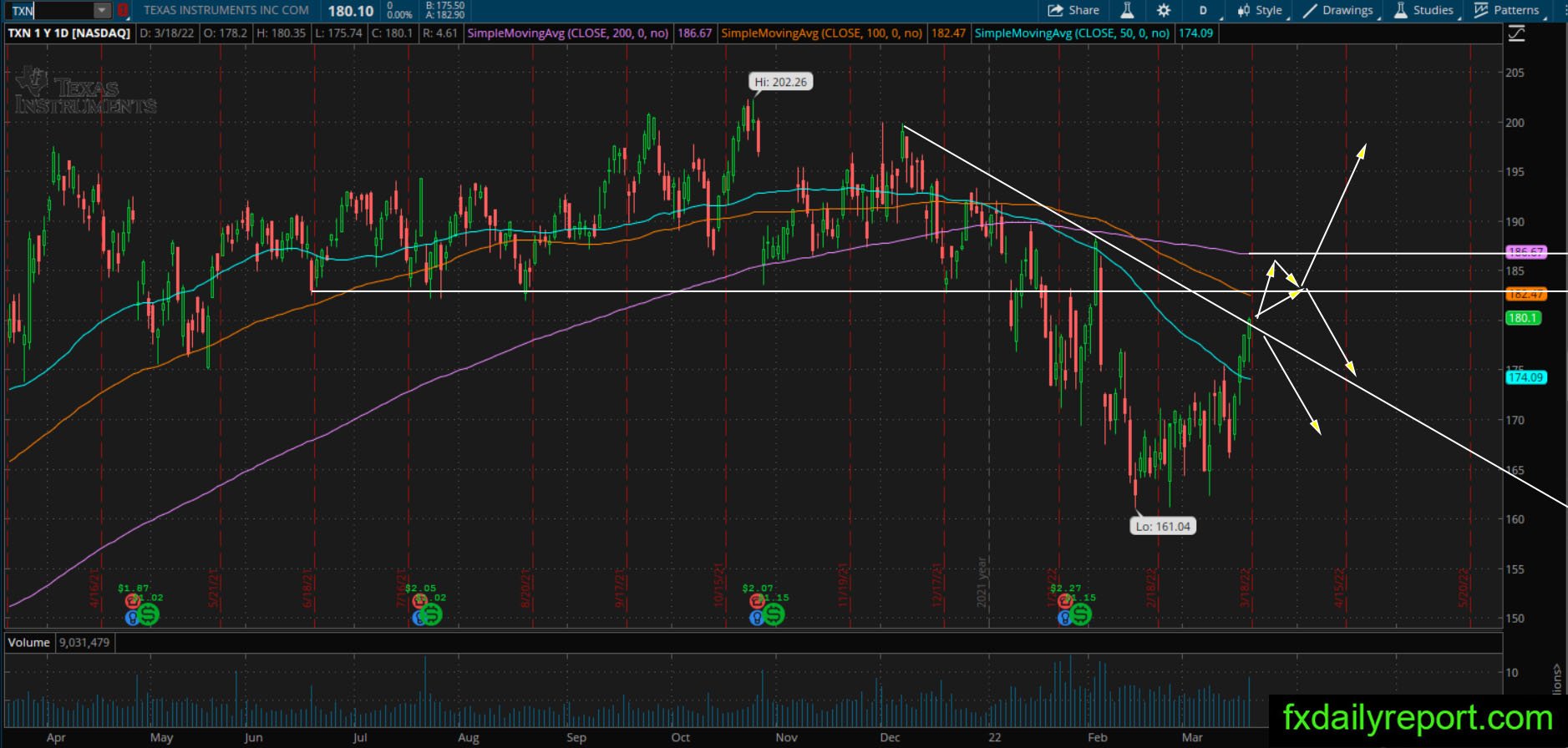Image resolution: width=1568 pixels, height=748 pixels.
Task: Click the Mar label on the time axis
Action: point(1192,738)
